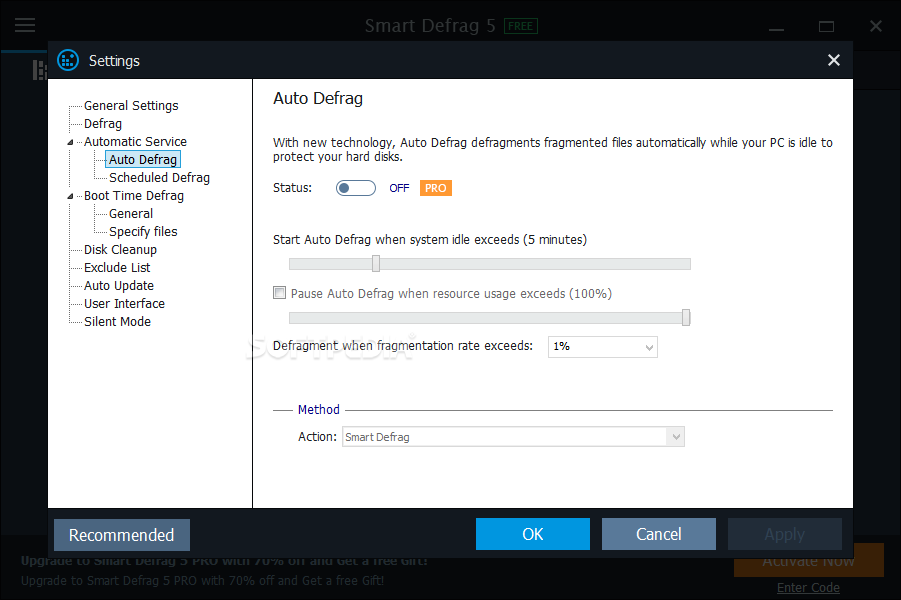Click the Auto Defrag page heading
The height and width of the screenshot is (600, 901).
[318, 98]
